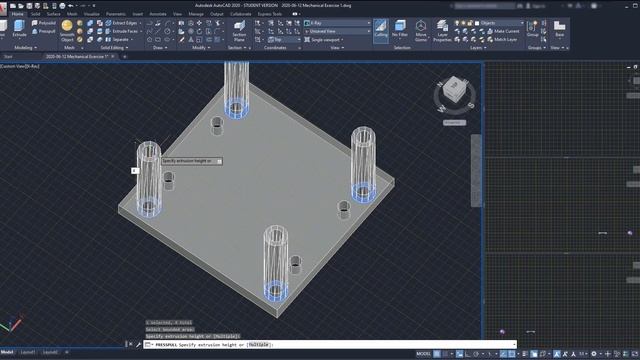Switch to the Start file tab
This screenshot has width=640, height=360.
[8, 57]
